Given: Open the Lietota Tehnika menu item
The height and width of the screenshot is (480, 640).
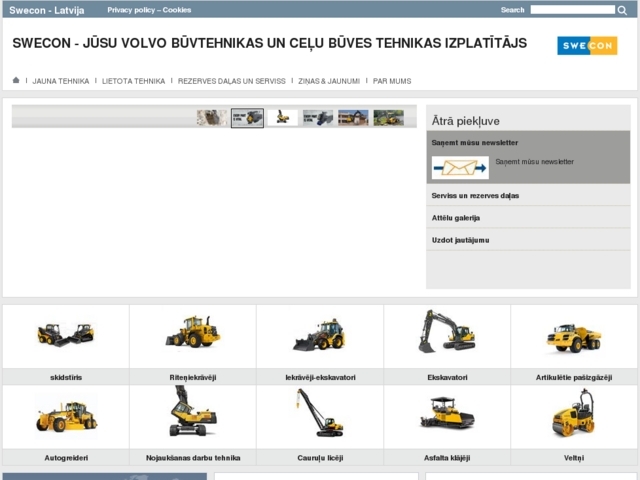Looking at the screenshot, I should click(x=133, y=81).
